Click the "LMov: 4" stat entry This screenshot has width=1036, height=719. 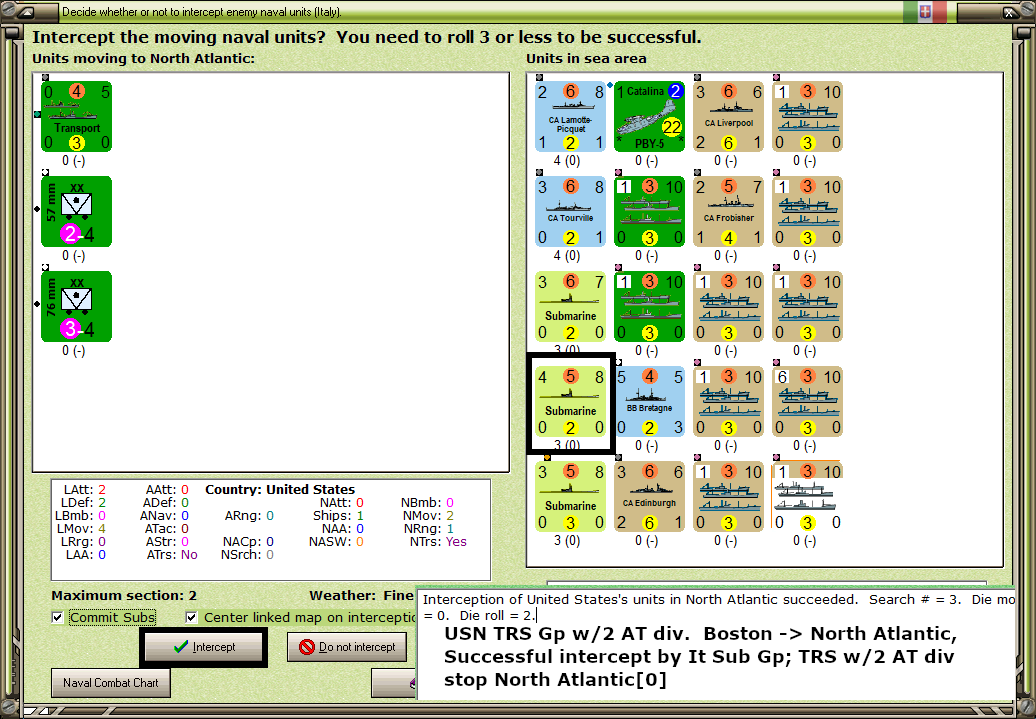click(x=81, y=529)
